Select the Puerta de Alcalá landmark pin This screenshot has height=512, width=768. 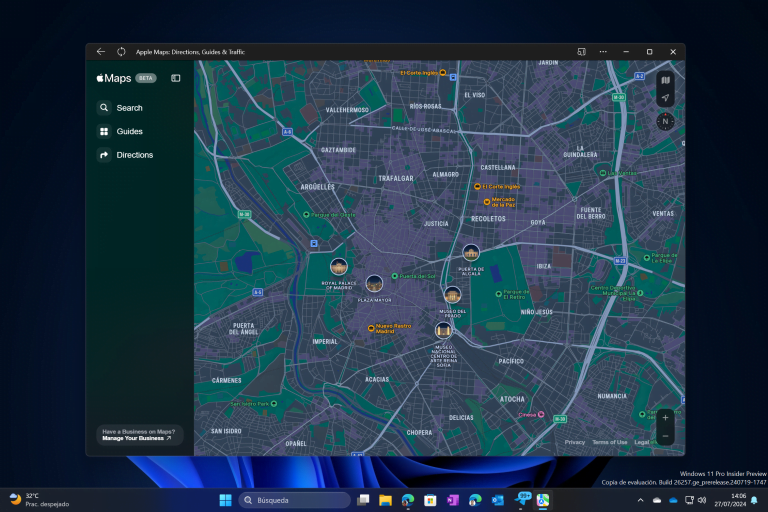tap(471, 253)
